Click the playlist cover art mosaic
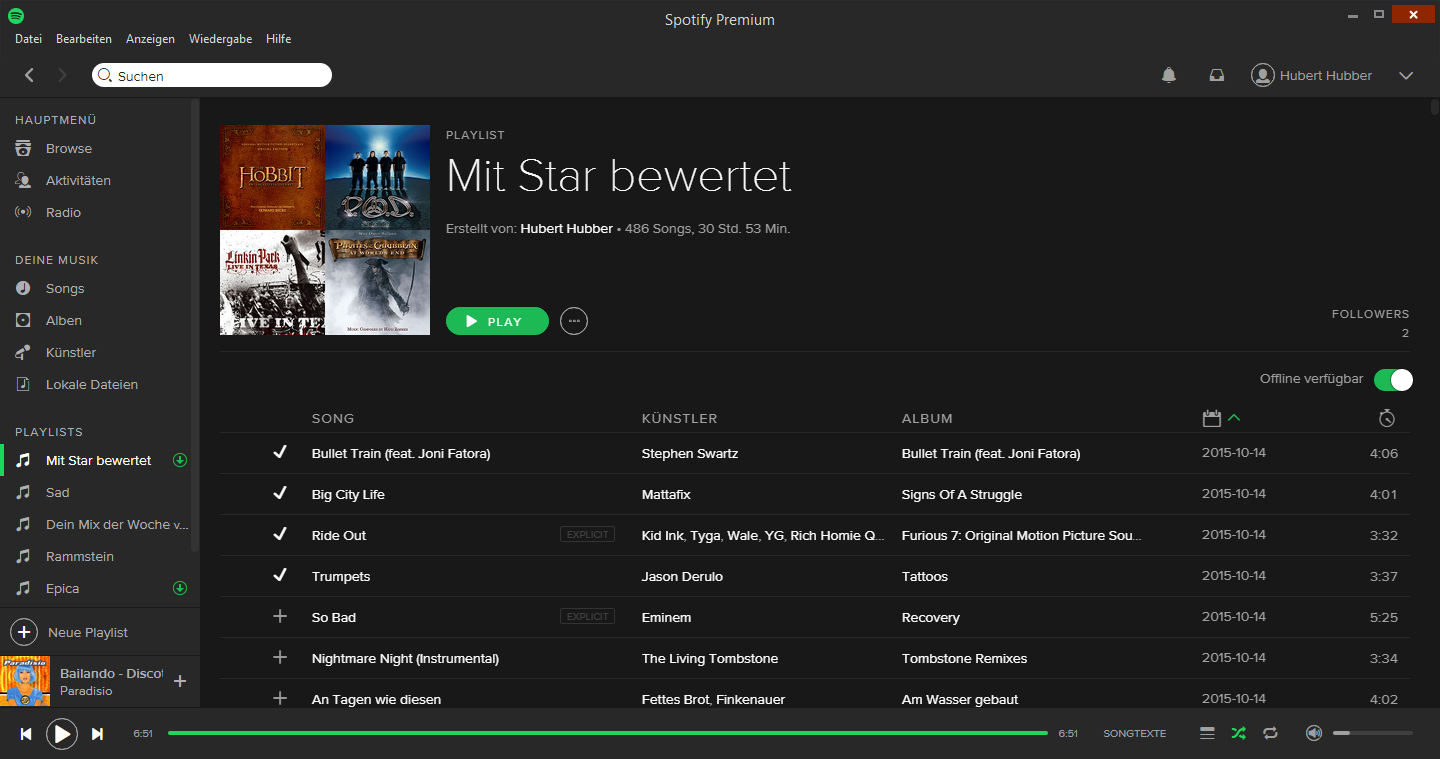This screenshot has width=1440, height=759. tap(325, 230)
